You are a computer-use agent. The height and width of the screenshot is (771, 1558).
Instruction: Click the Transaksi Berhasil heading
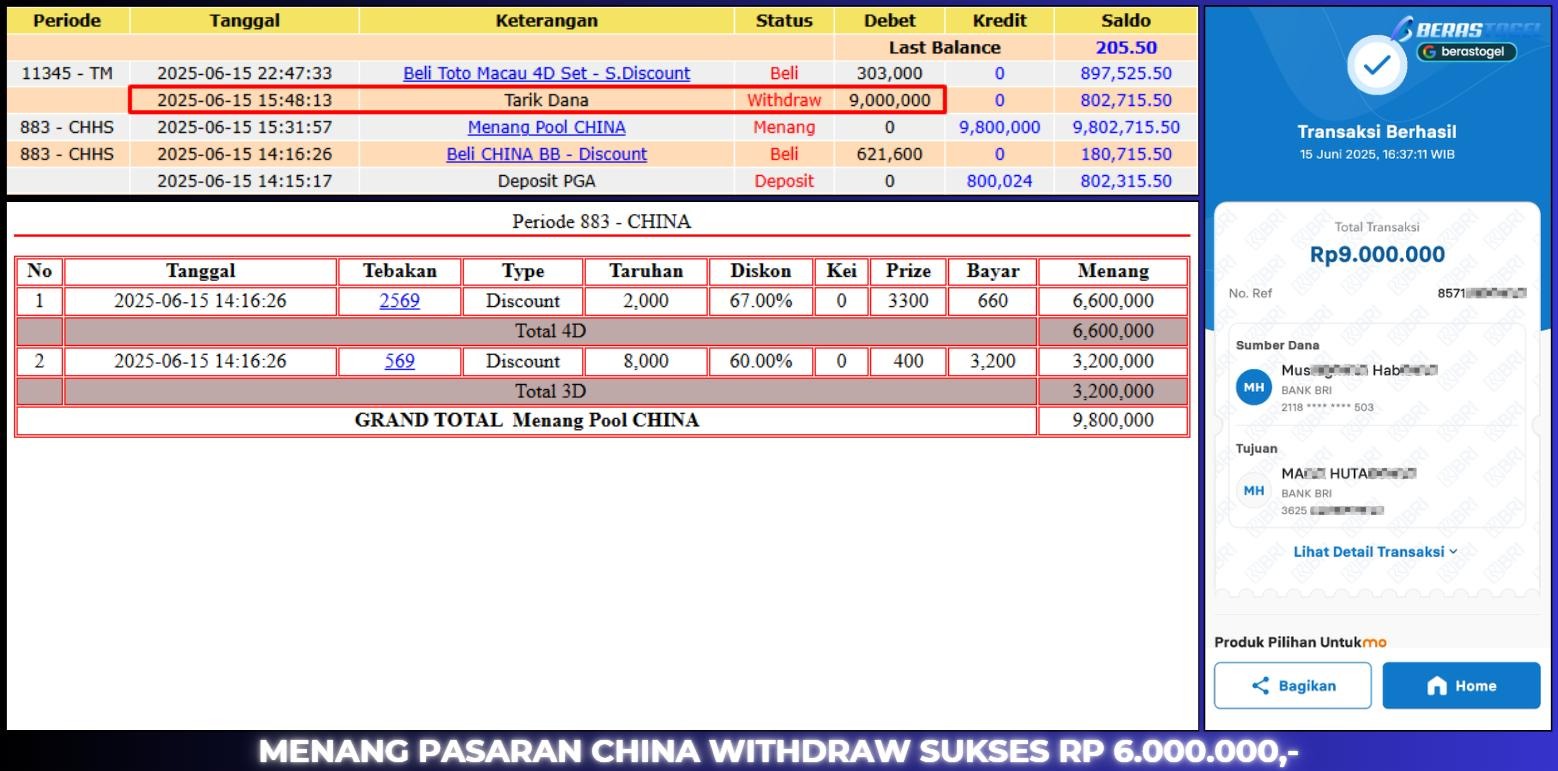1377,132
